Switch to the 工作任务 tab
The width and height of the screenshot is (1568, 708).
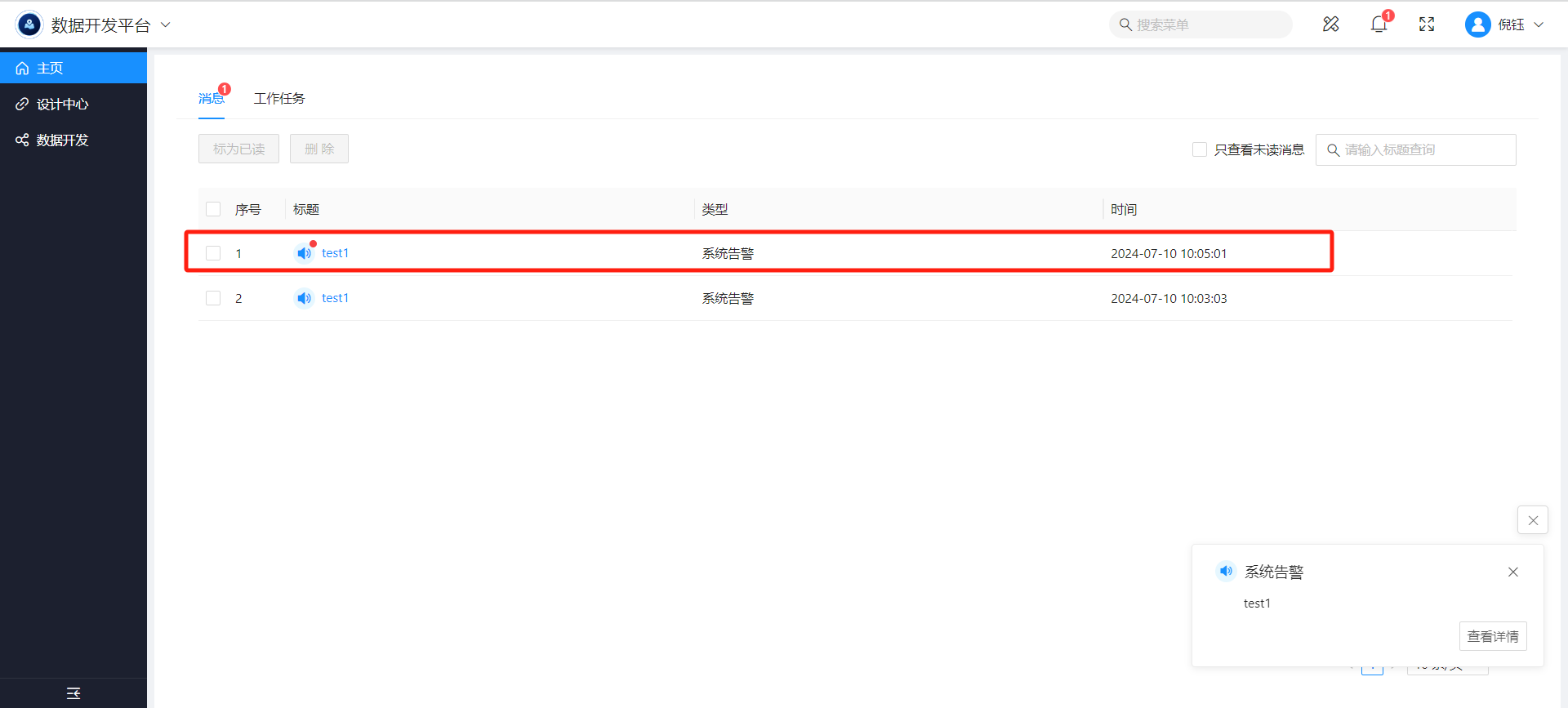coord(279,99)
